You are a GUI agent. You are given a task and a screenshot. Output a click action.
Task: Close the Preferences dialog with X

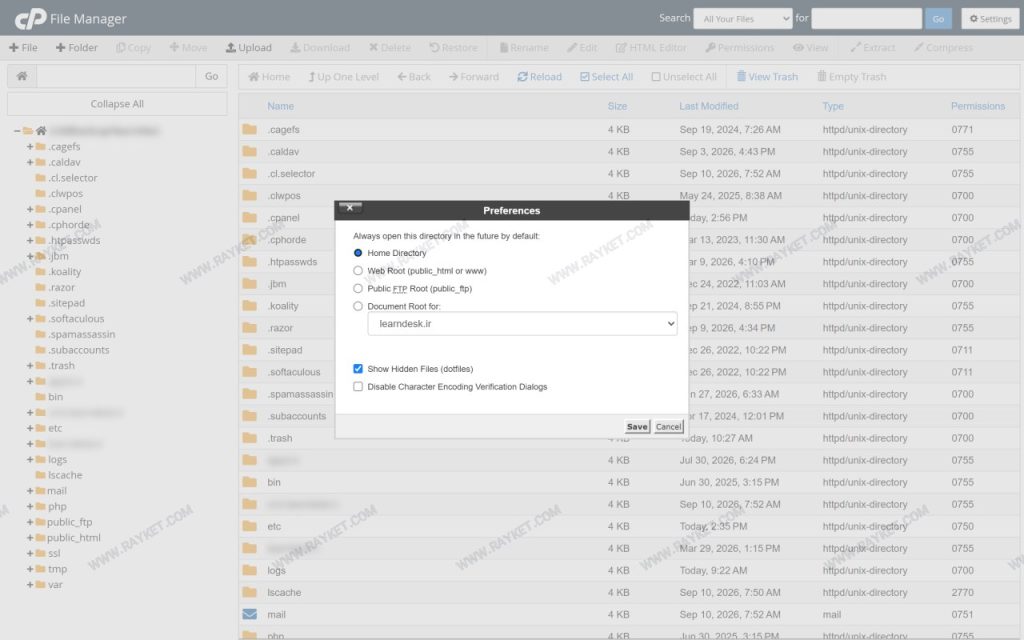350,208
